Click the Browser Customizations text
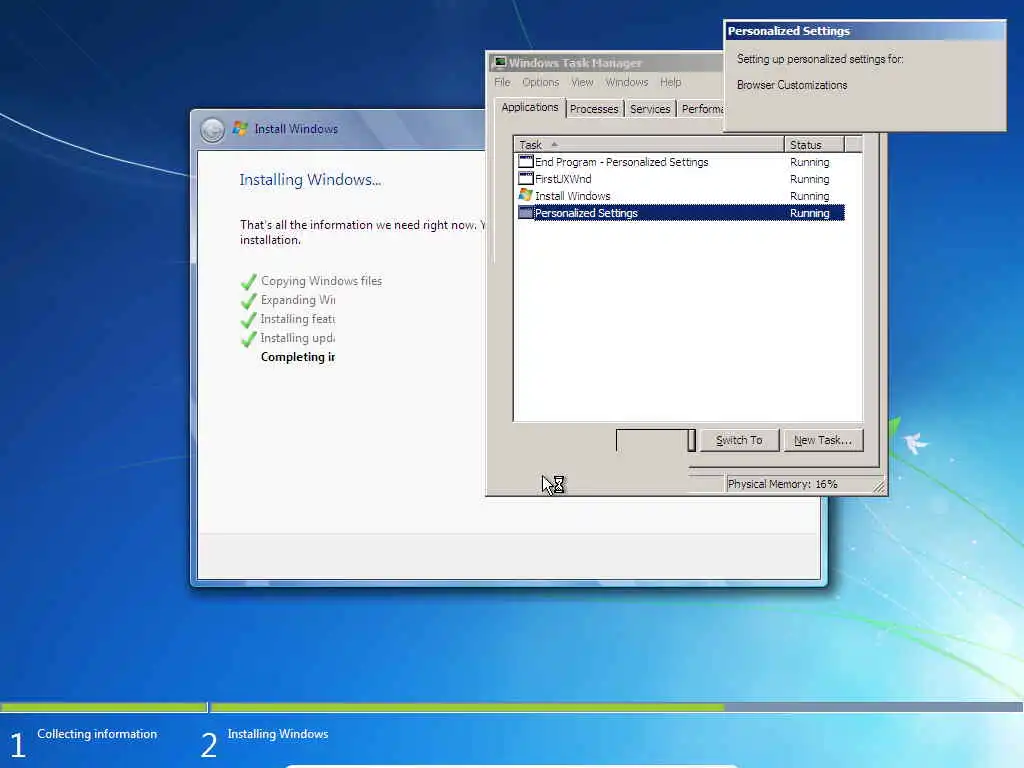The image size is (1024, 768). (792, 85)
